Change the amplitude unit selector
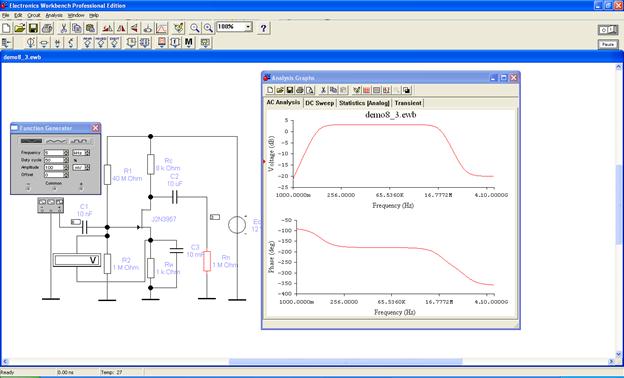The width and height of the screenshot is (624, 378). 81,168
